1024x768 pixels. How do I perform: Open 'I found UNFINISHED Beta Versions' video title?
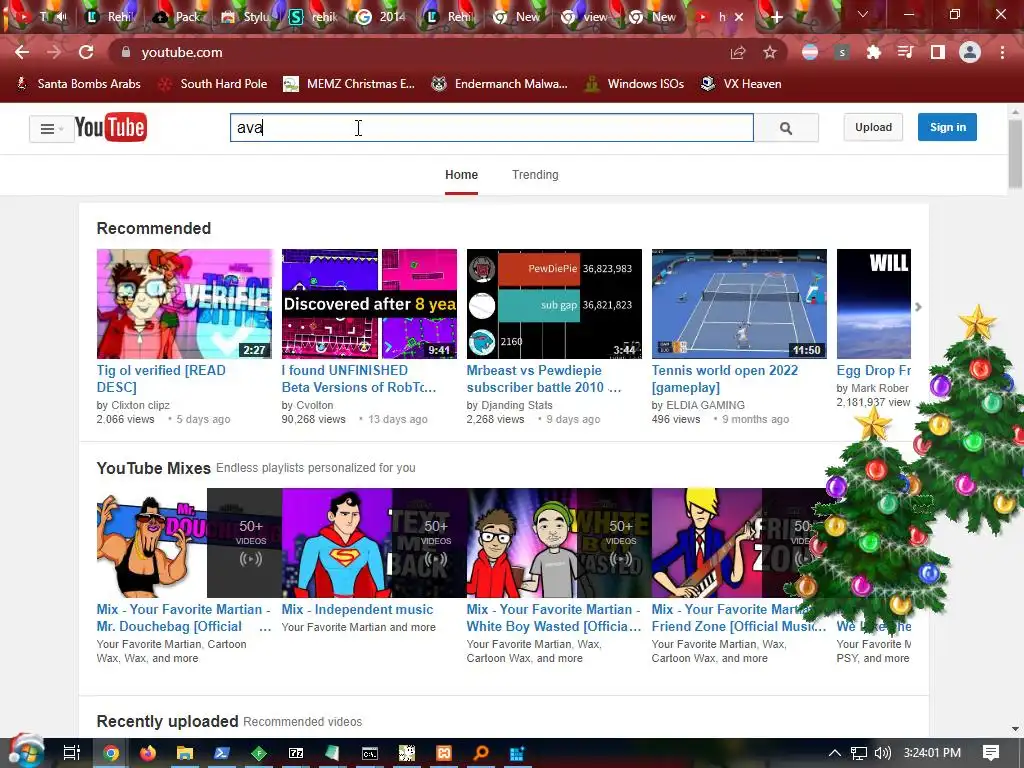[x=359, y=379]
